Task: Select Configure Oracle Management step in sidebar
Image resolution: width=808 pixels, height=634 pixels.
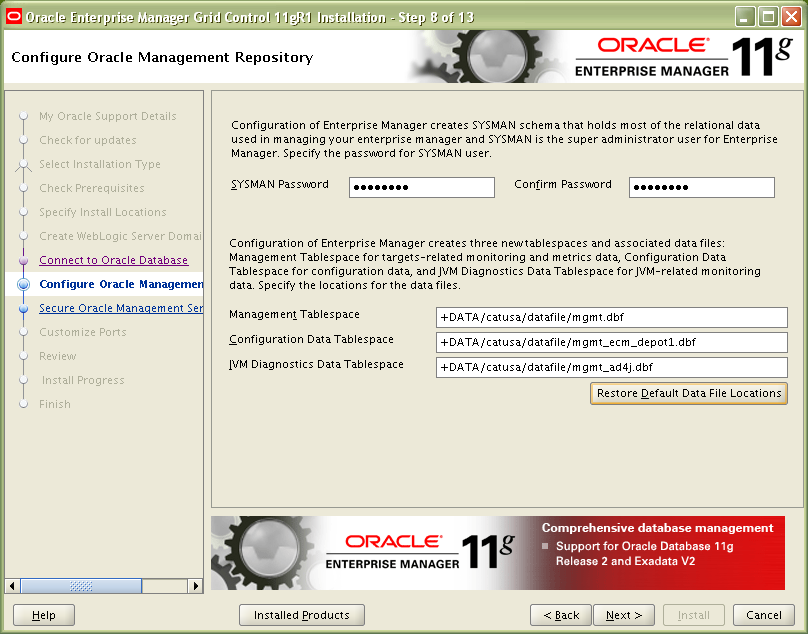Action: pyautogui.click(x=121, y=284)
